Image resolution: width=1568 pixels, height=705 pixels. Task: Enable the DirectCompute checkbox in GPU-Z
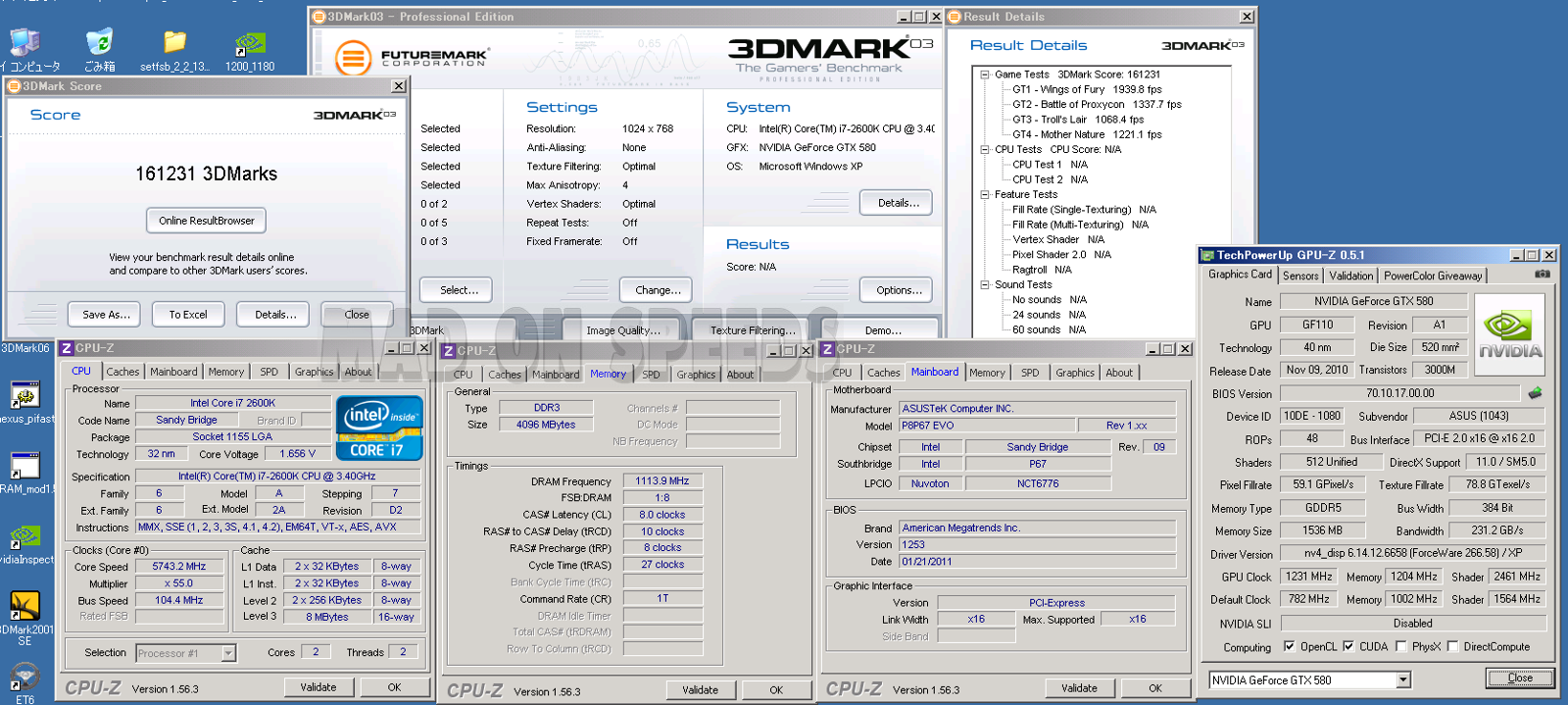[x=1453, y=646]
